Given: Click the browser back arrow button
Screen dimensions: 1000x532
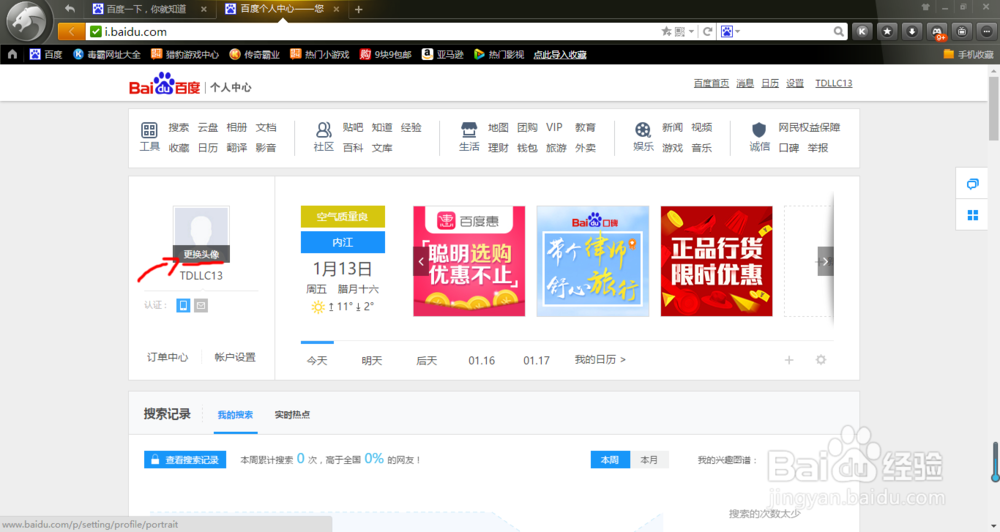Looking at the screenshot, I should point(71,31).
